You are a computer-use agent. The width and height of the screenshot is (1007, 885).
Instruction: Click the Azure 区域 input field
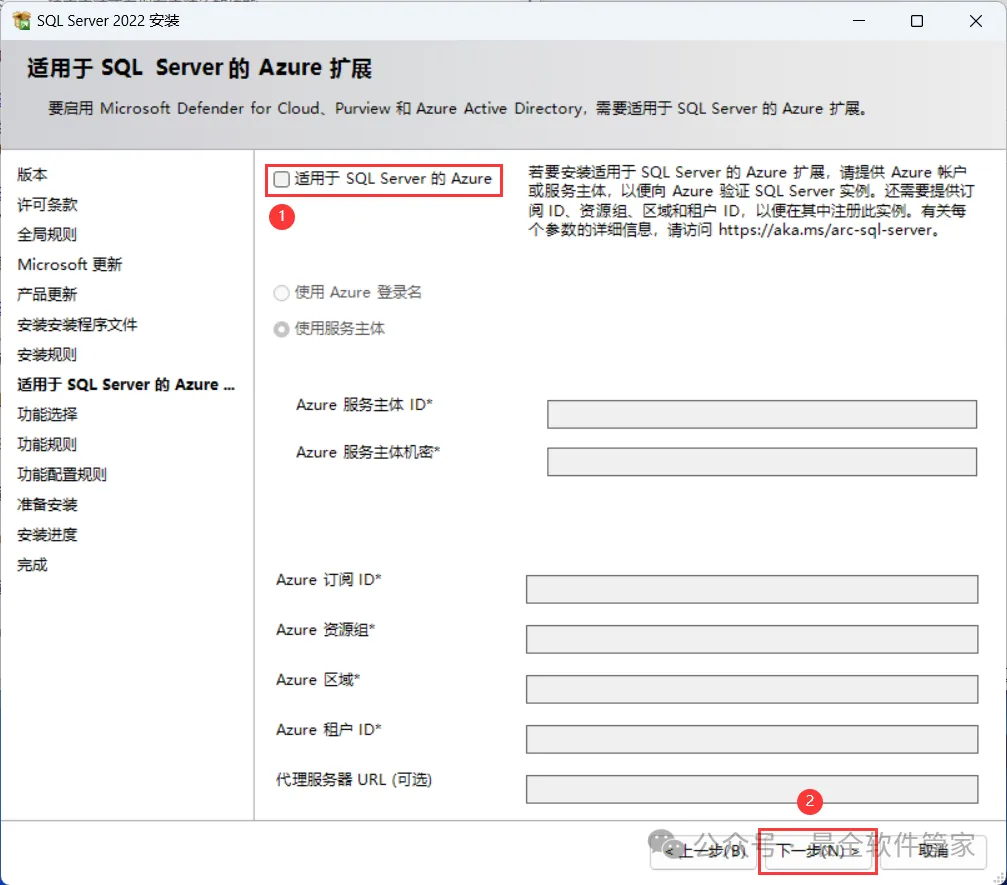(x=751, y=689)
